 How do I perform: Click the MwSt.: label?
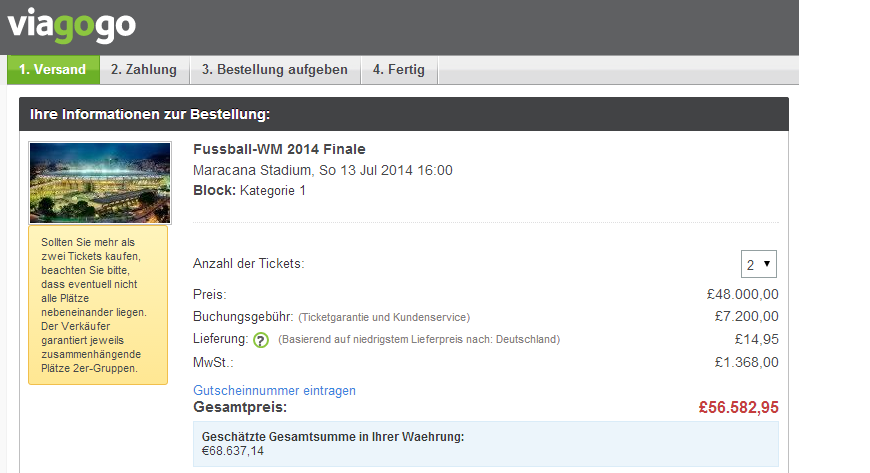pos(213,363)
